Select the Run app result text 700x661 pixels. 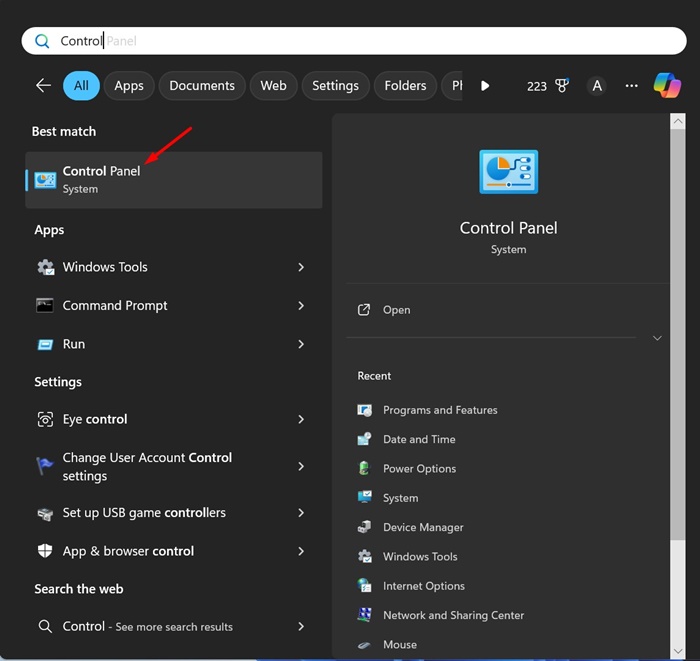(x=74, y=344)
